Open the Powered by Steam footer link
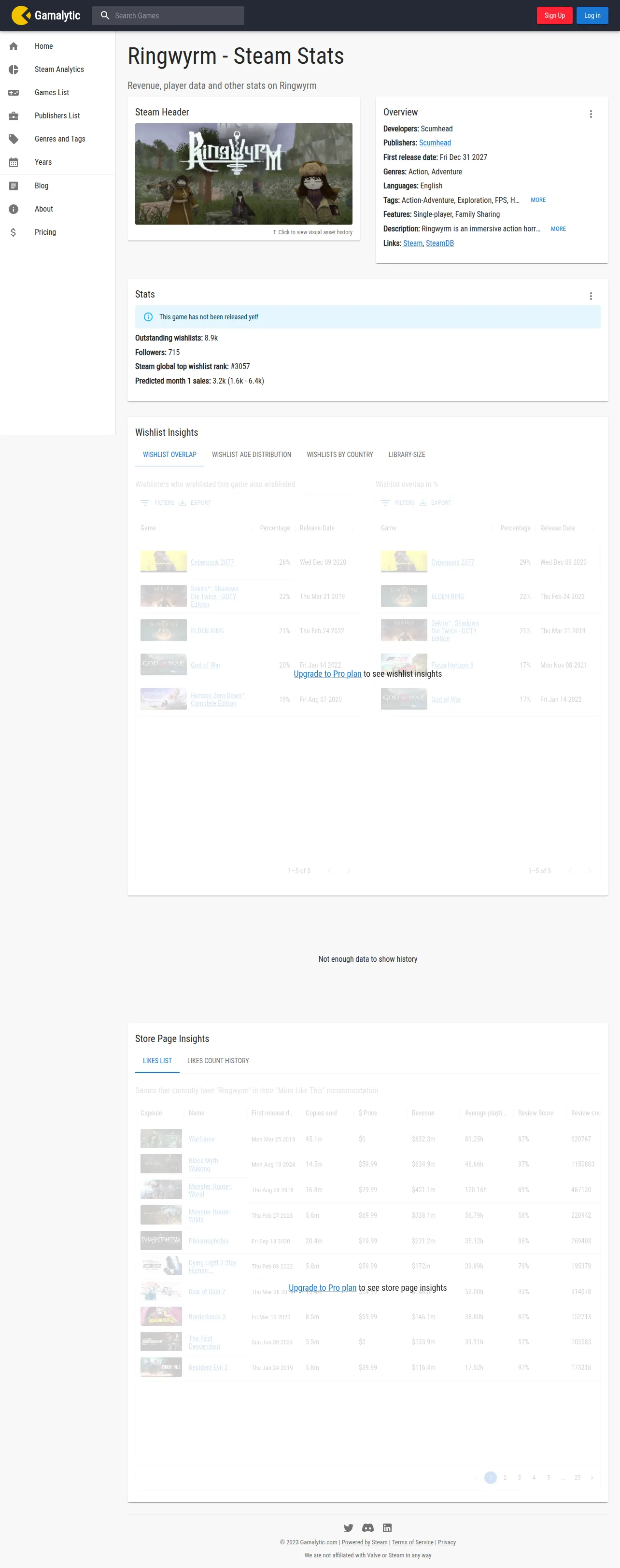620x1568 pixels. pos(365,1542)
